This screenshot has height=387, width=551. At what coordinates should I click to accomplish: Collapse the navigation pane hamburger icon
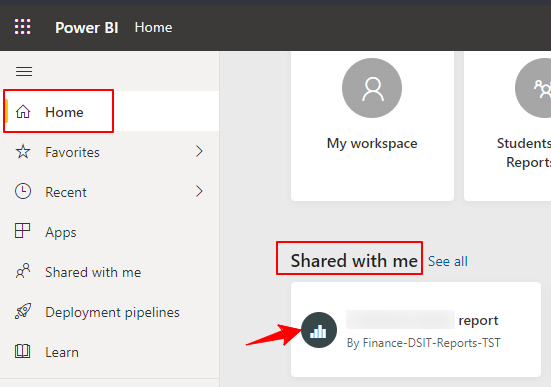pyautogui.click(x=24, y=71)
